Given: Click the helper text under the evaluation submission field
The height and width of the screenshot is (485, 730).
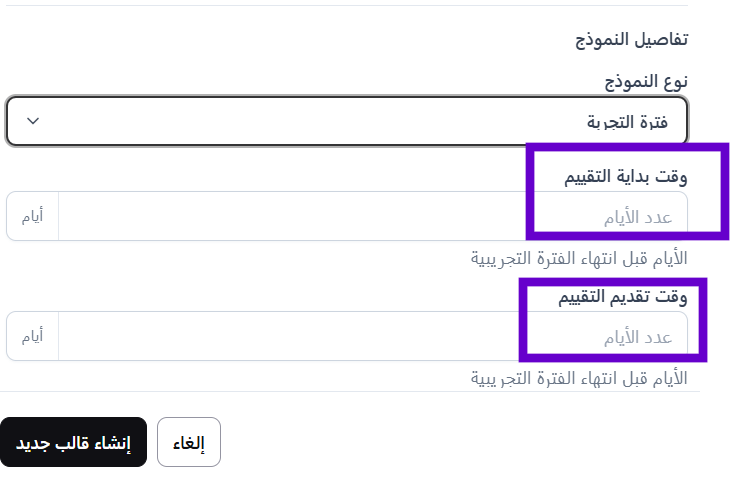Looking at the screenshot, I should 579,378.
